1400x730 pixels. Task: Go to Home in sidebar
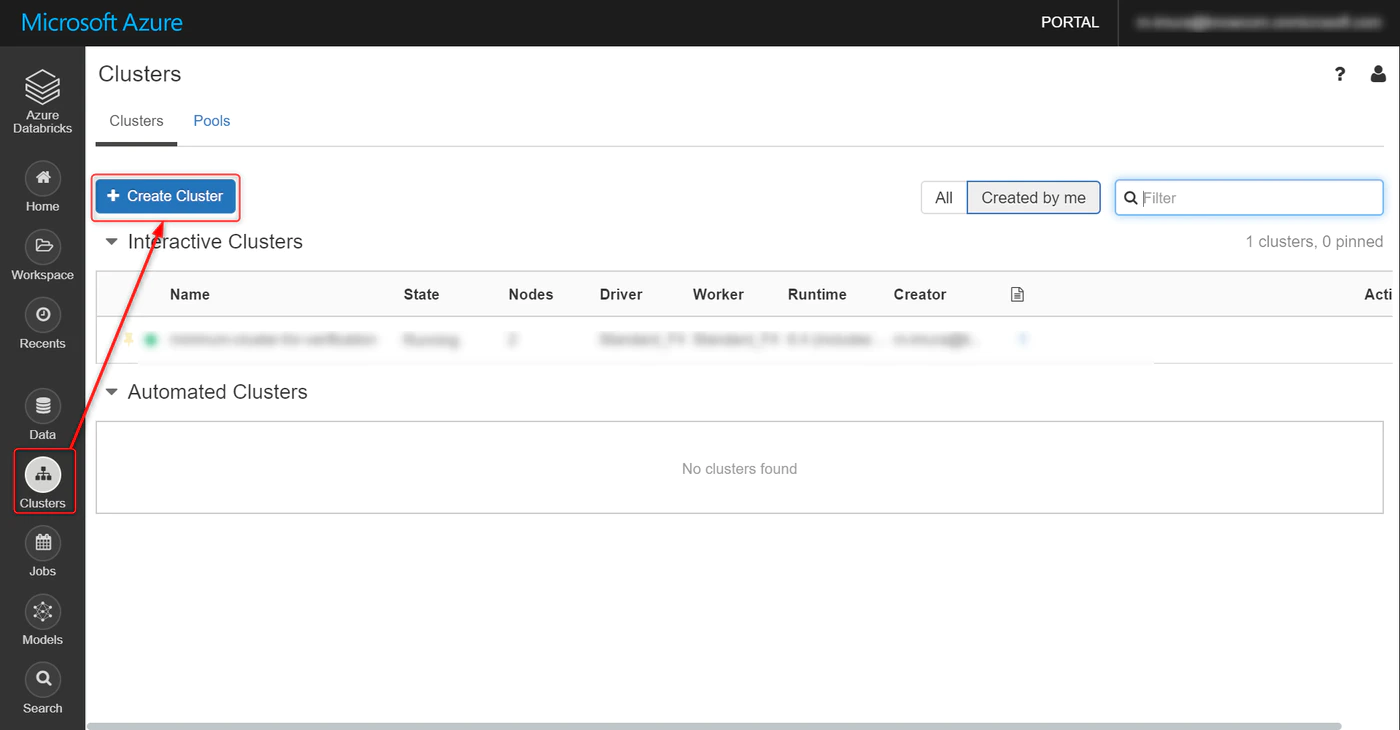42,187
